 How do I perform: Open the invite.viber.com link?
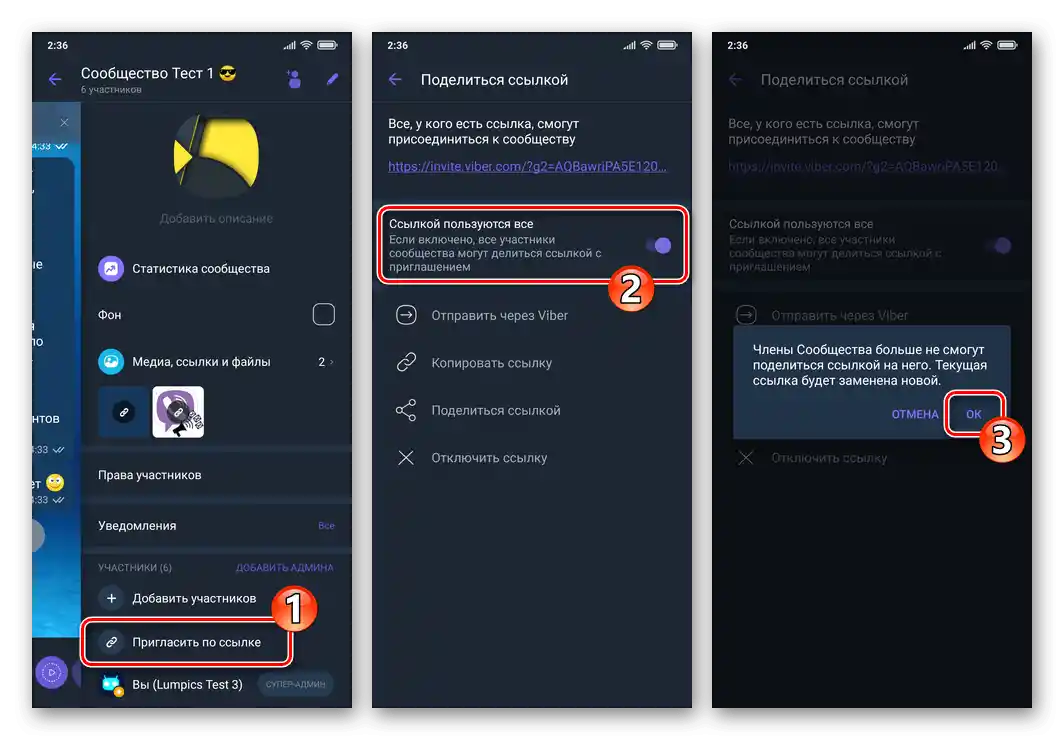(x=526, y=166)
